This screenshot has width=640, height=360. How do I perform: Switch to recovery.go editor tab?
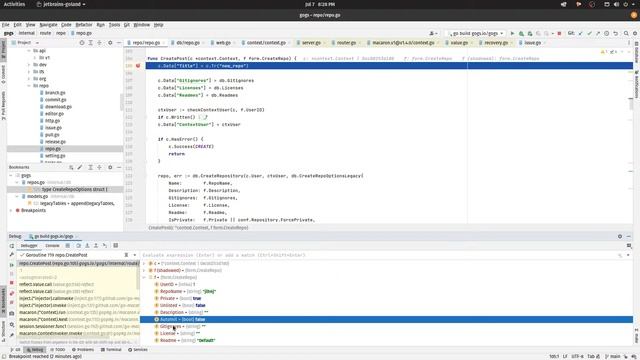pos(496,43)
